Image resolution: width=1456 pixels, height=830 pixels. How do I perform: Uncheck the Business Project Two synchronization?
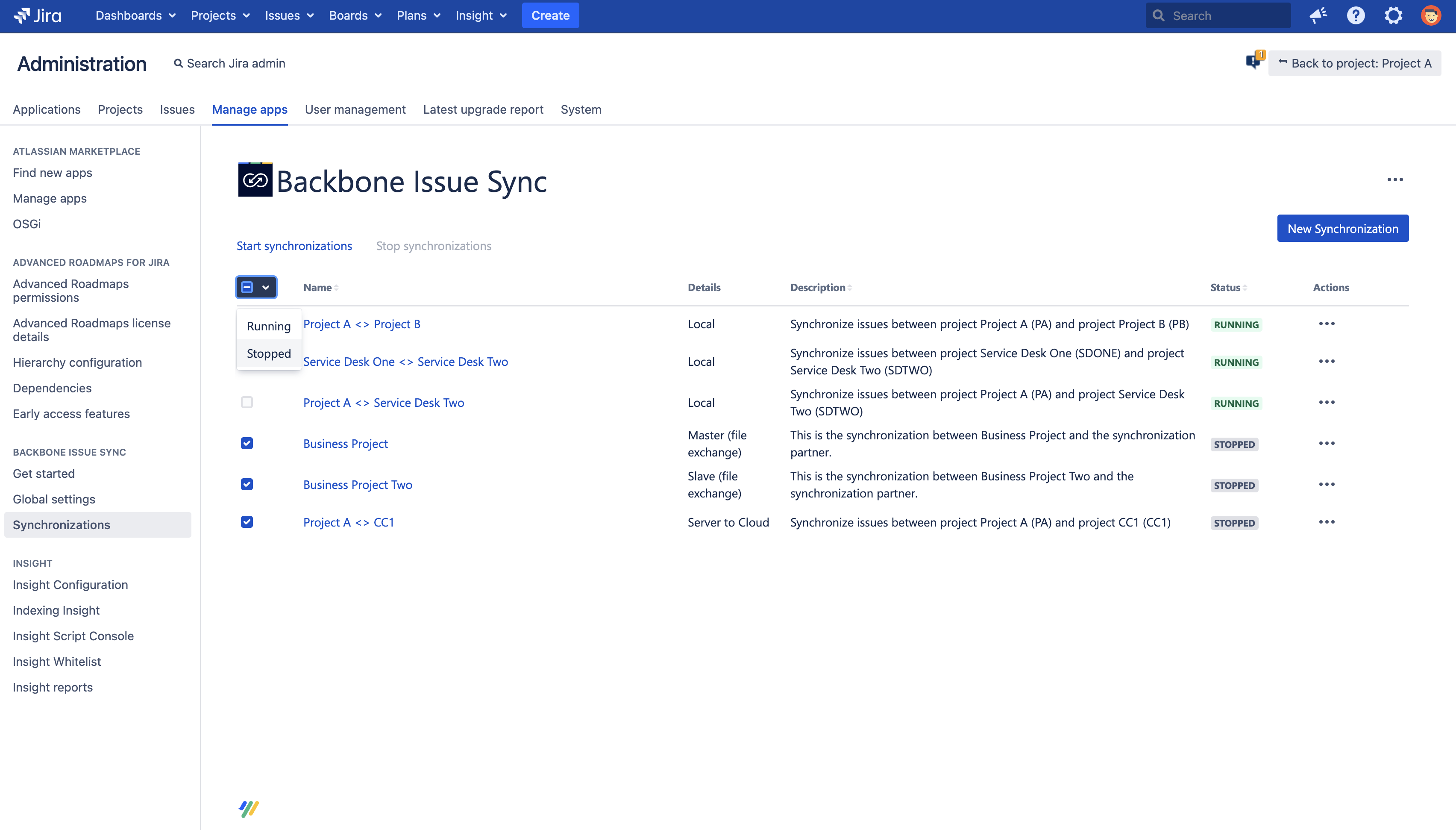247,484
